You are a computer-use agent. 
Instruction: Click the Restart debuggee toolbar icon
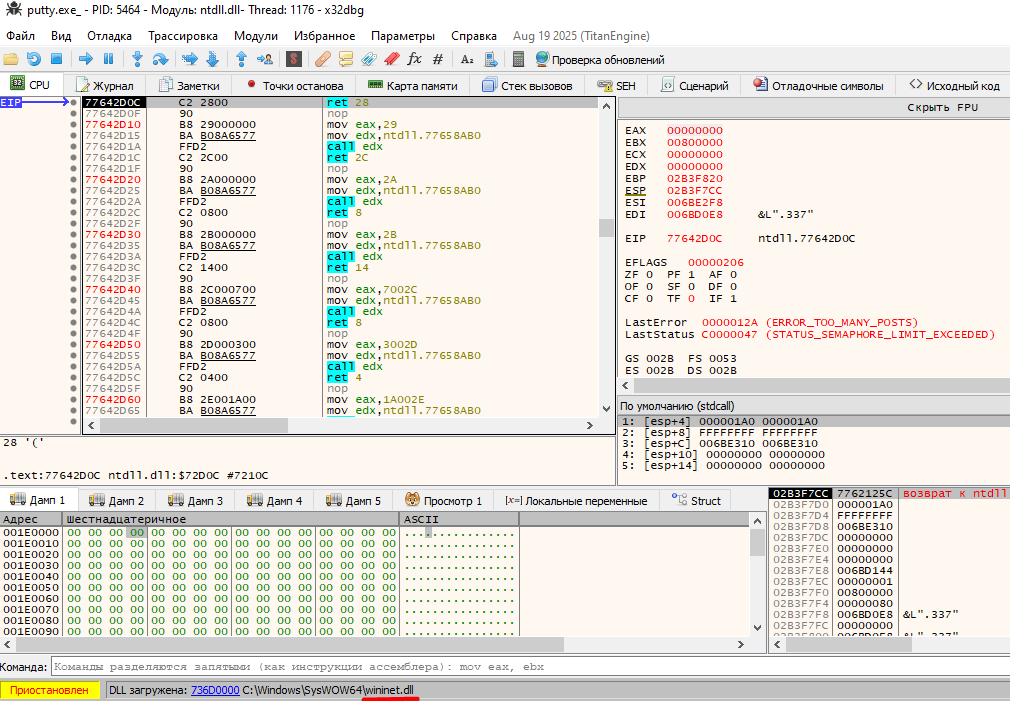[34, 59]
